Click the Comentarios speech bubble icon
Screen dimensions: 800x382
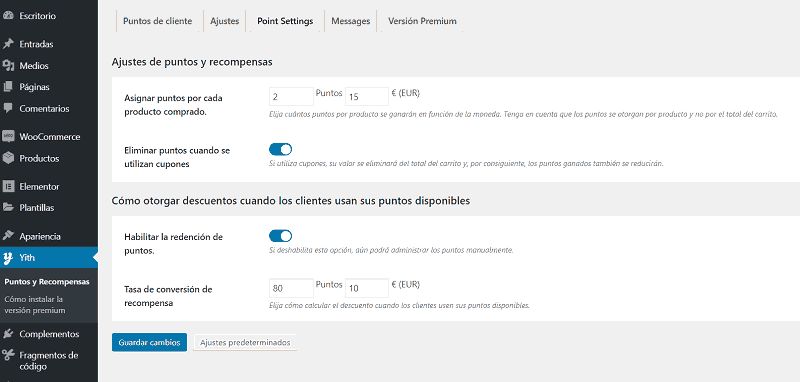pyautogui.click(x=8, y=109)
